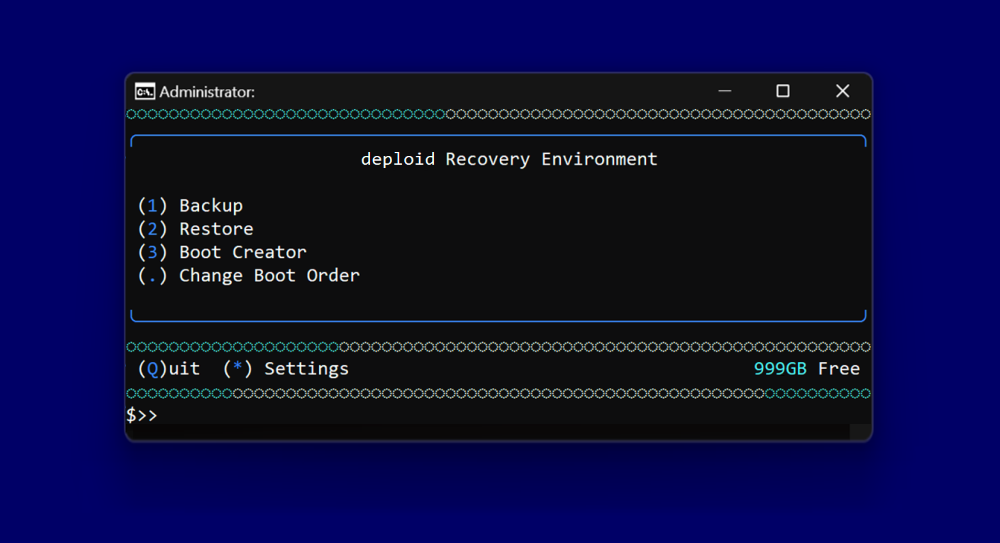Minimize the Administrator console window
The width and height of the screenshot is (1000, 543).
724,91
